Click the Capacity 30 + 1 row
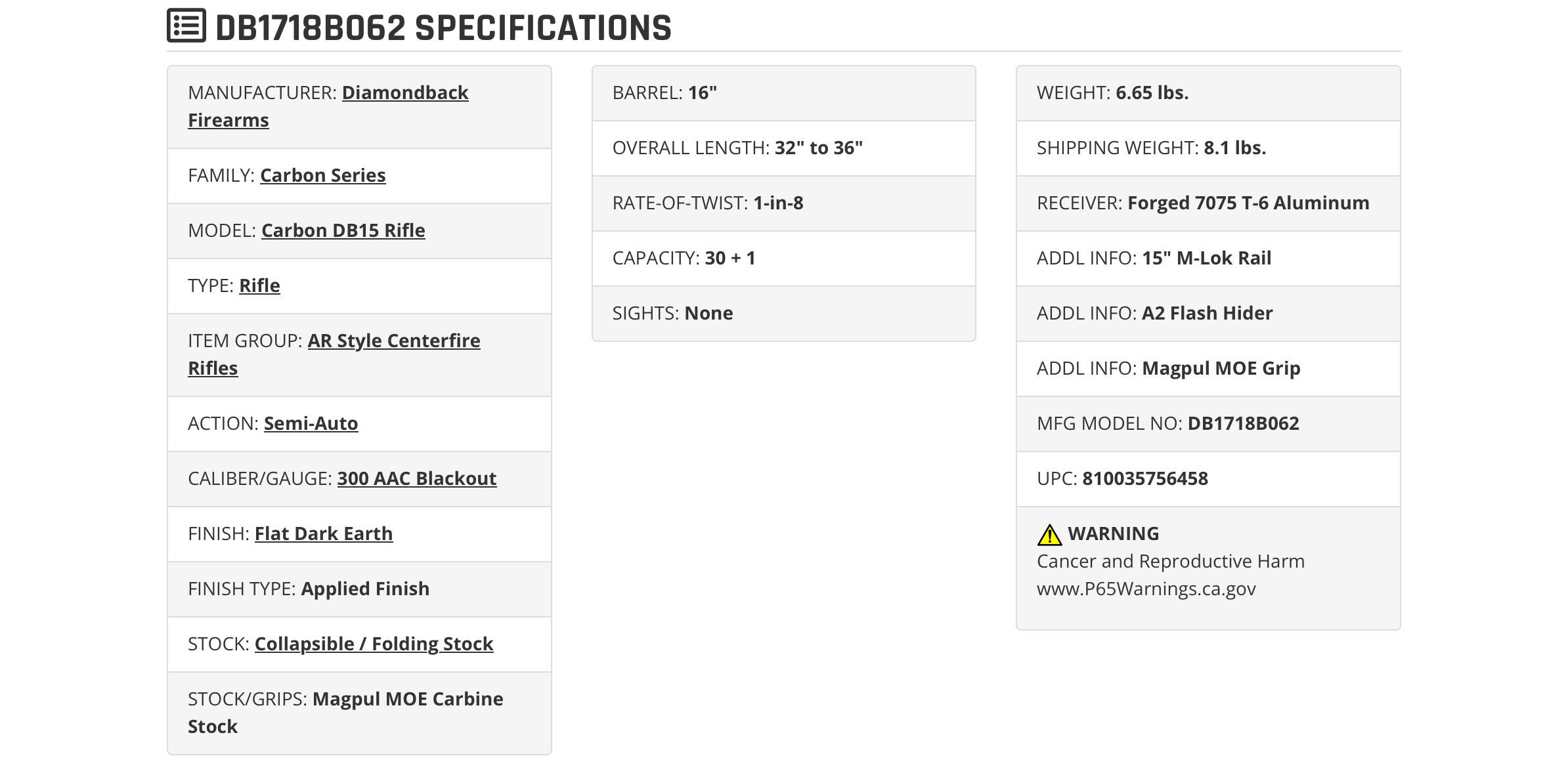This screenshot has height=775, width=1568. [784, 259]
